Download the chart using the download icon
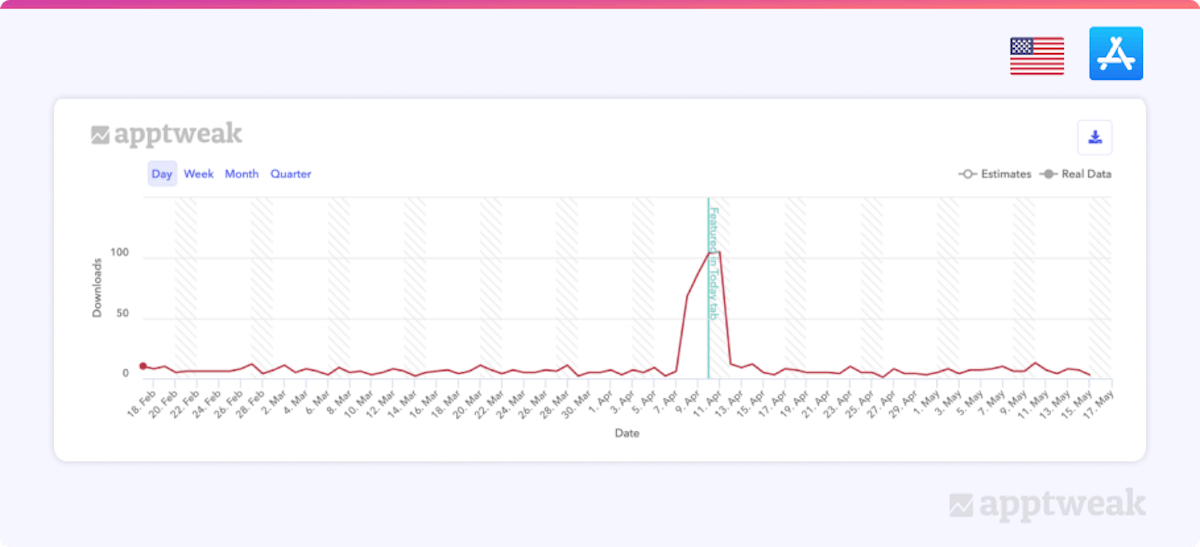Viewport: 1200px width, 547px height. pyautogui.click(x=1094, y=137)
